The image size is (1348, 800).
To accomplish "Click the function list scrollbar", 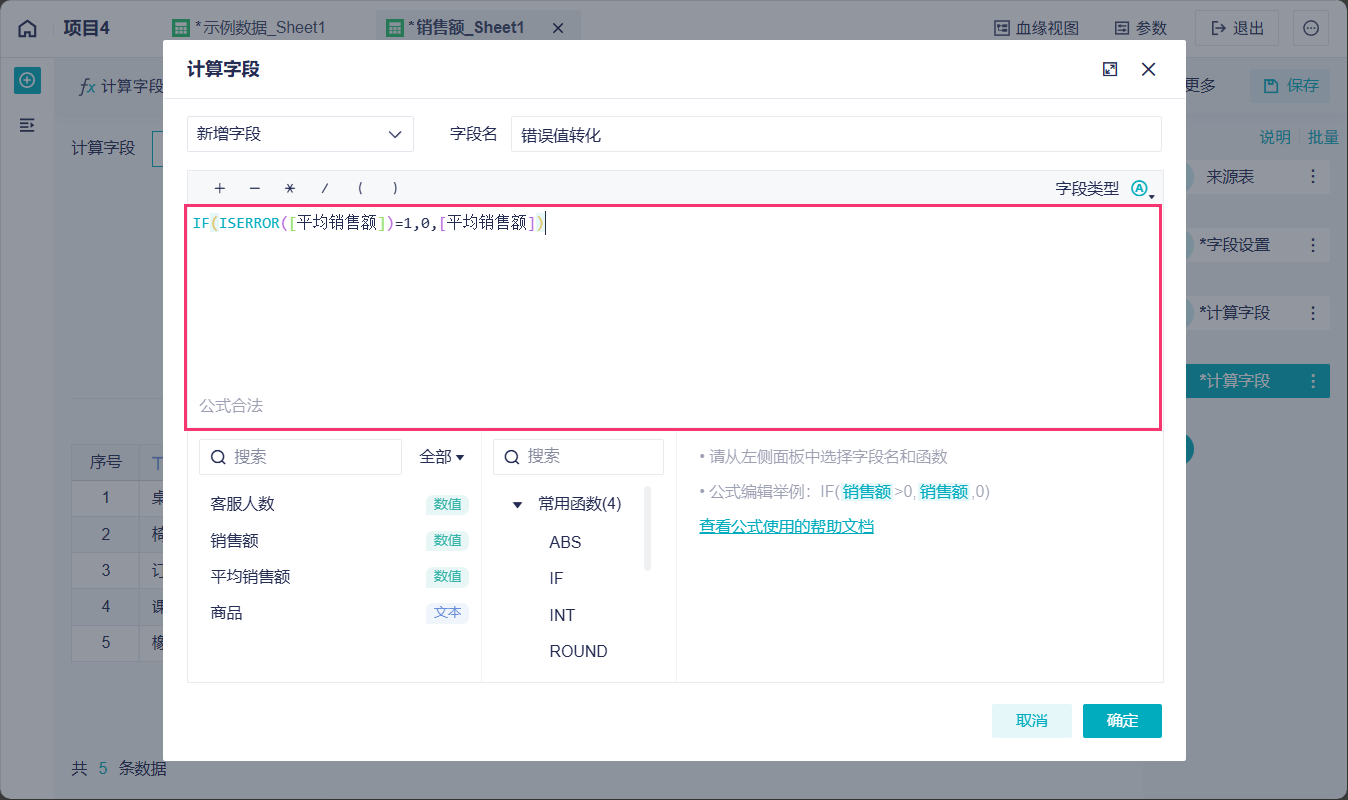I will coord(648,528).
